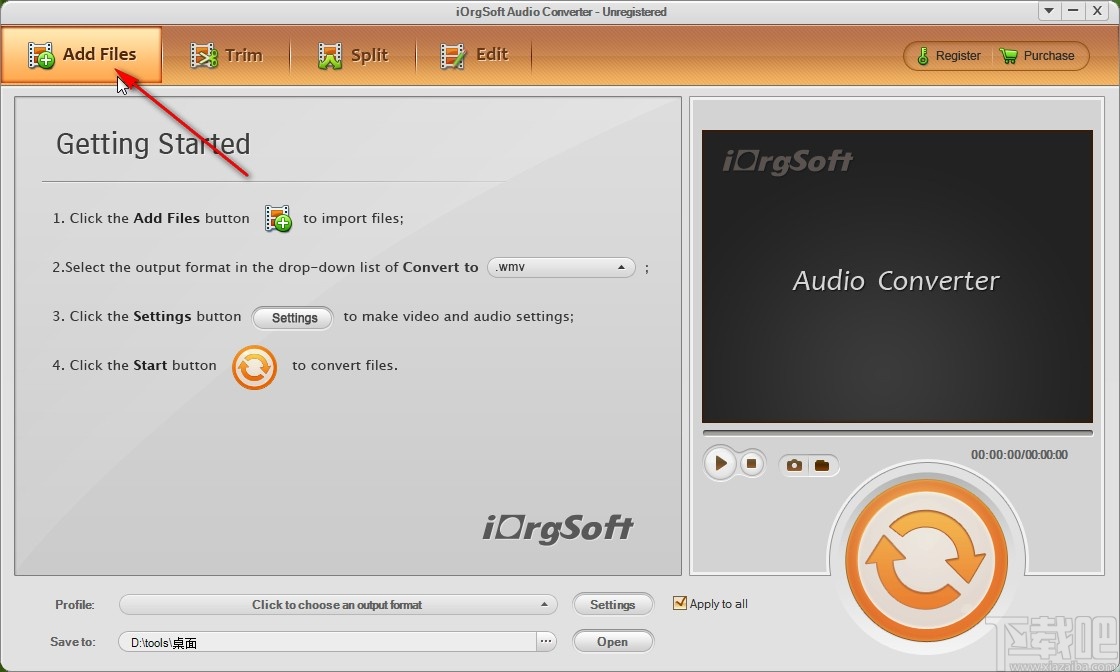Uncheck the Apply to all checkbox
Image resolution: width=1120 pixels, height=672 pixels.
coord(680,603)
